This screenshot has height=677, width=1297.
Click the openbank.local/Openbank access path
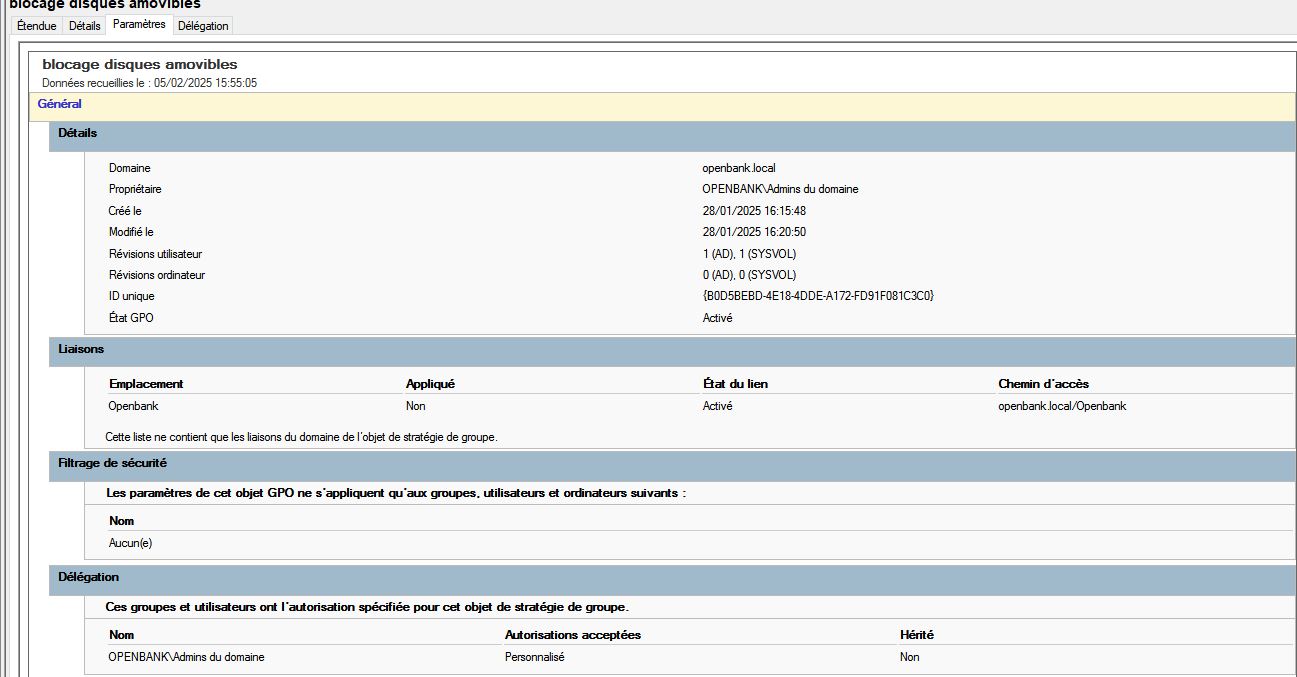[x=1061, y=406]
